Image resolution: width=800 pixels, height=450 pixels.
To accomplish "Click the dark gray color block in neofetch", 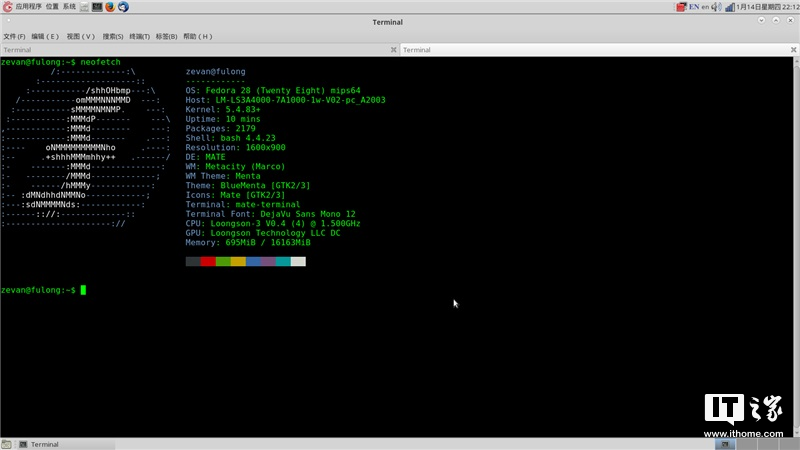I will (193, 261).
